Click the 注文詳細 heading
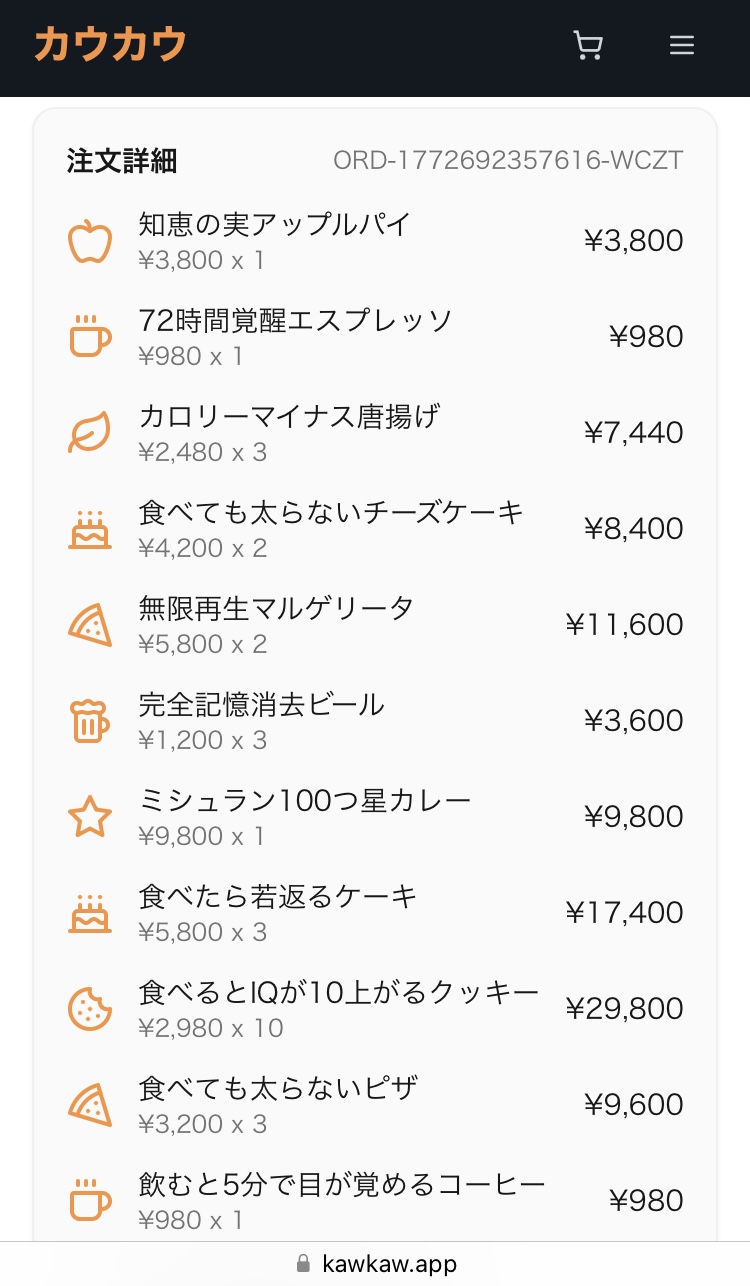 click(x=122, y=161)
